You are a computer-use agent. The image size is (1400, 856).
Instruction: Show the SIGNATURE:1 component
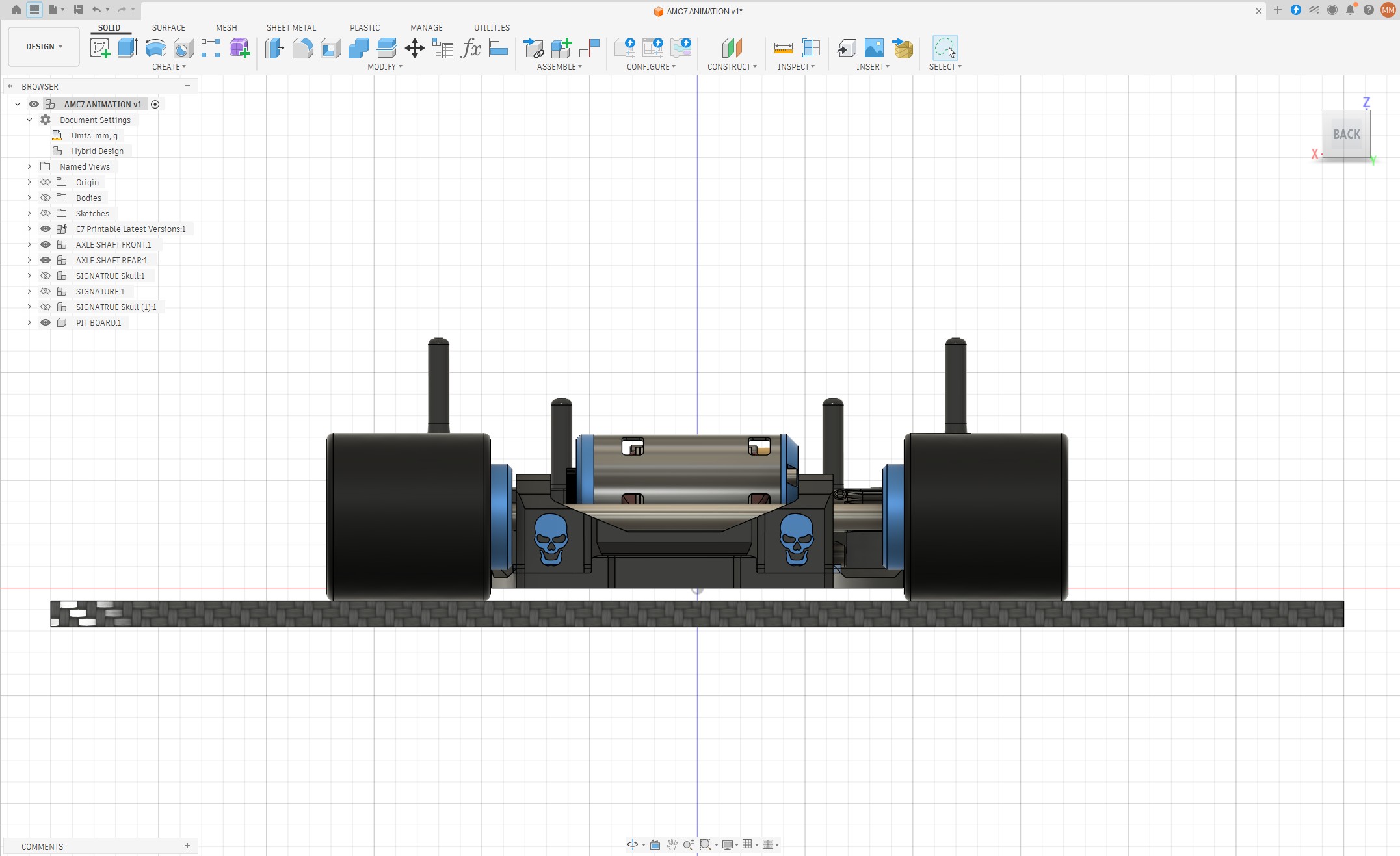[46, 291]
